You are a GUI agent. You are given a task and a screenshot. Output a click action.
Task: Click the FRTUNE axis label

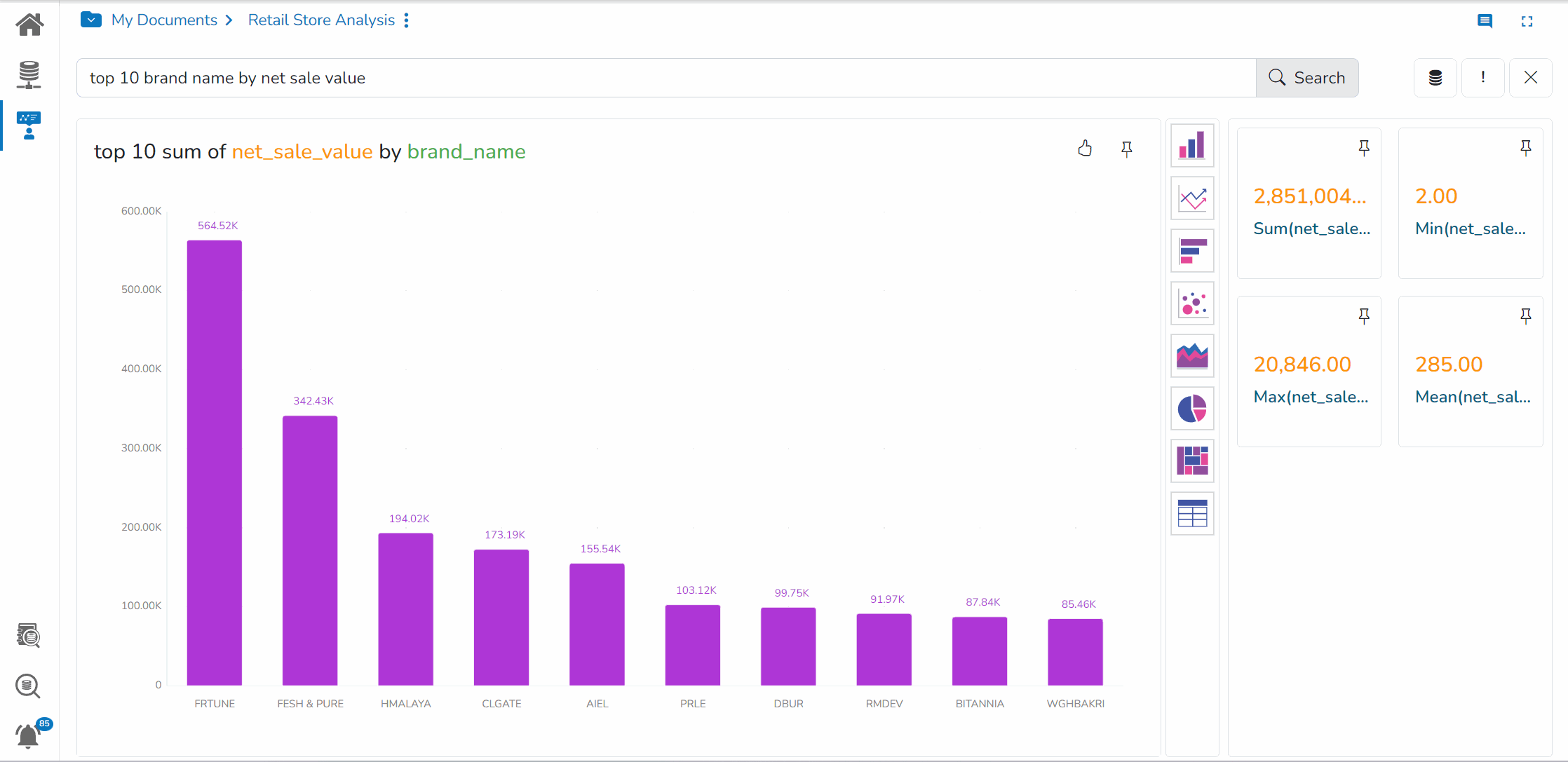pos(215,704)
